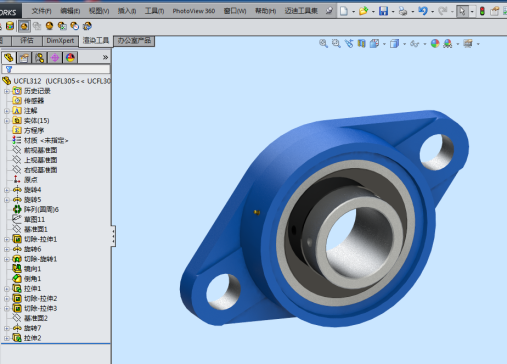
Task: Click the Apply Scene icon
Action: click(x=448, y=43)
